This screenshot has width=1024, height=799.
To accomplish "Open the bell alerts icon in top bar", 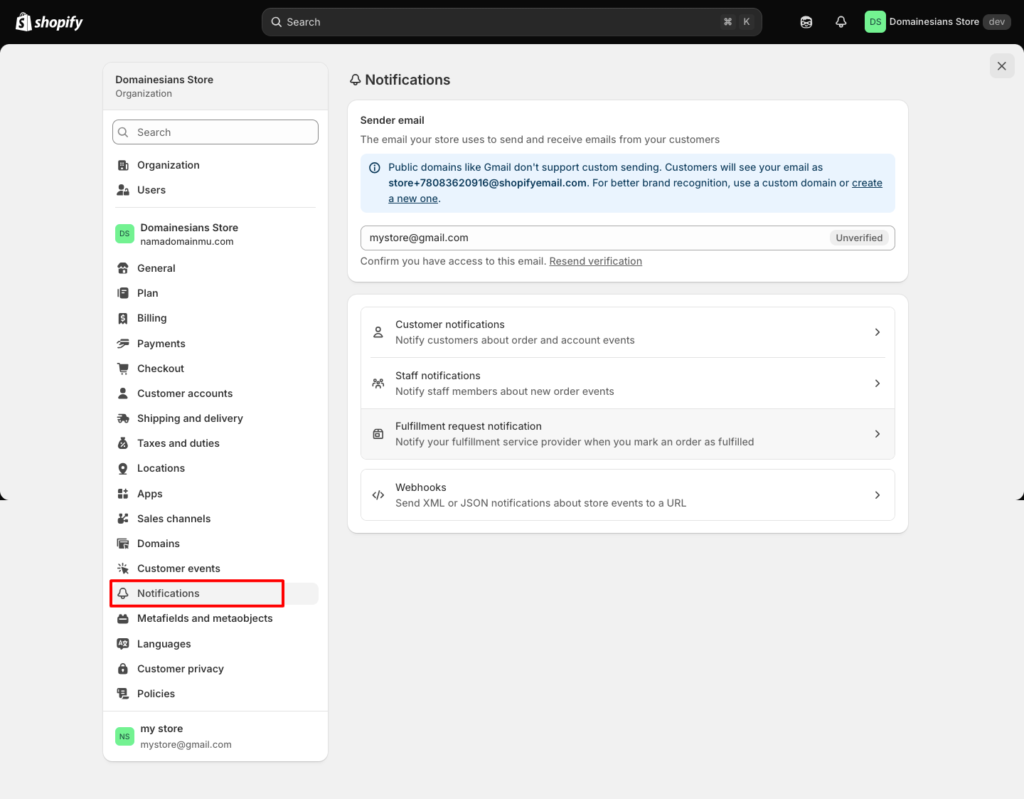I will click(x=840, y=22).
